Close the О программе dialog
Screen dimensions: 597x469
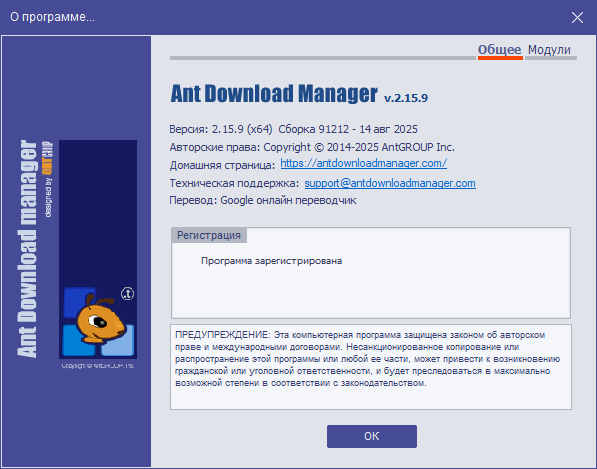pyautogui.click(x=577, y=17)
